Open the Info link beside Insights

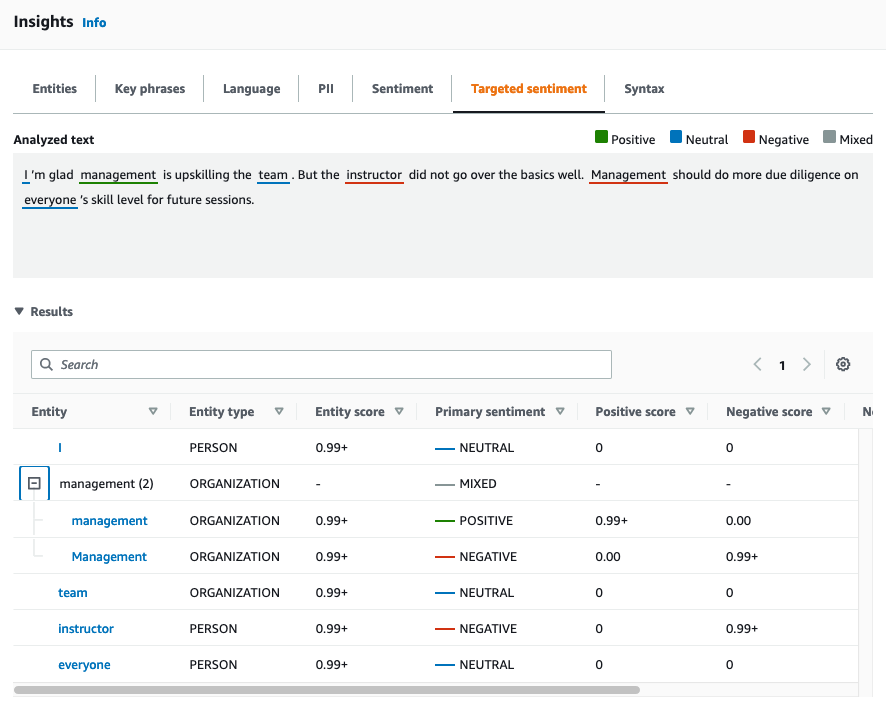[x=94, y=23]
